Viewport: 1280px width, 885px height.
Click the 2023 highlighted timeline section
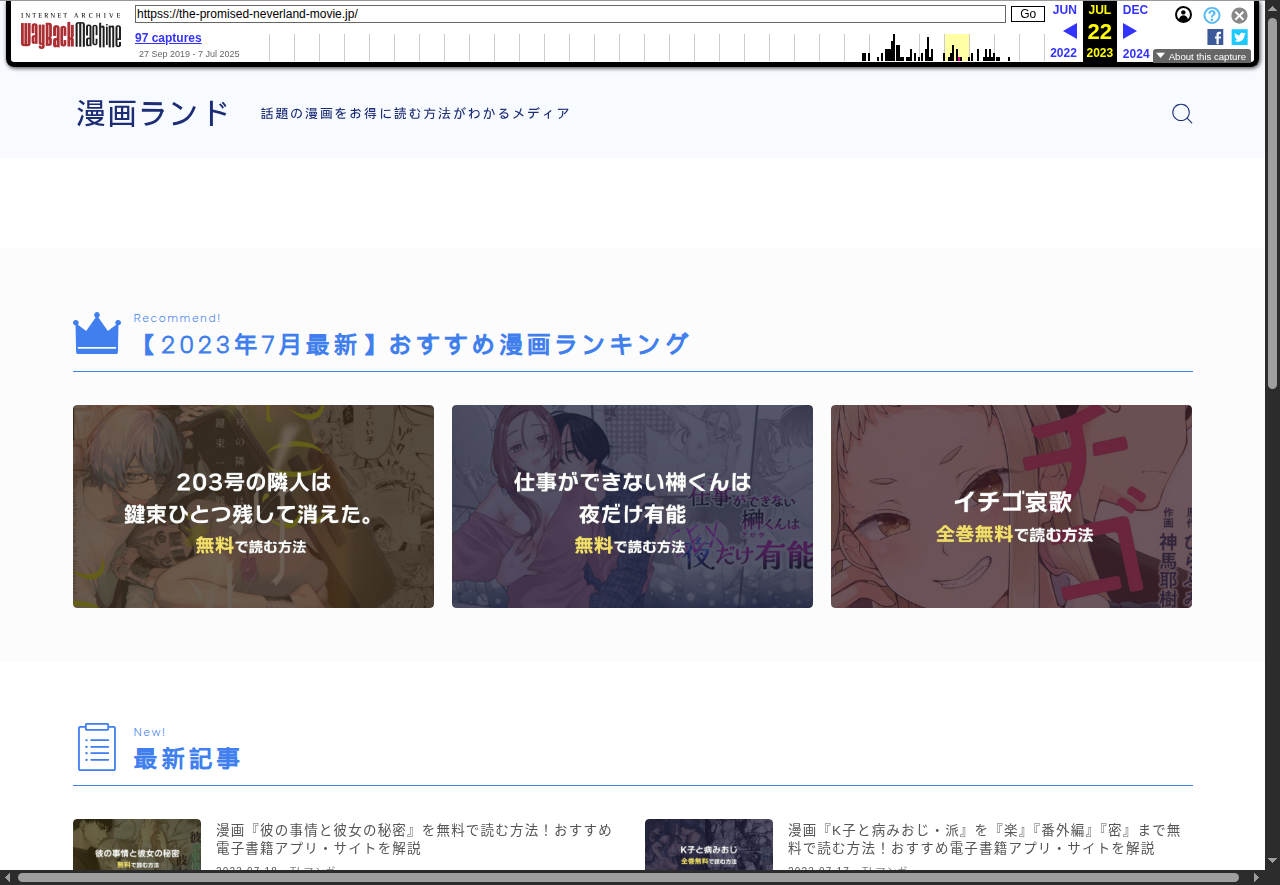click(956, 47)
